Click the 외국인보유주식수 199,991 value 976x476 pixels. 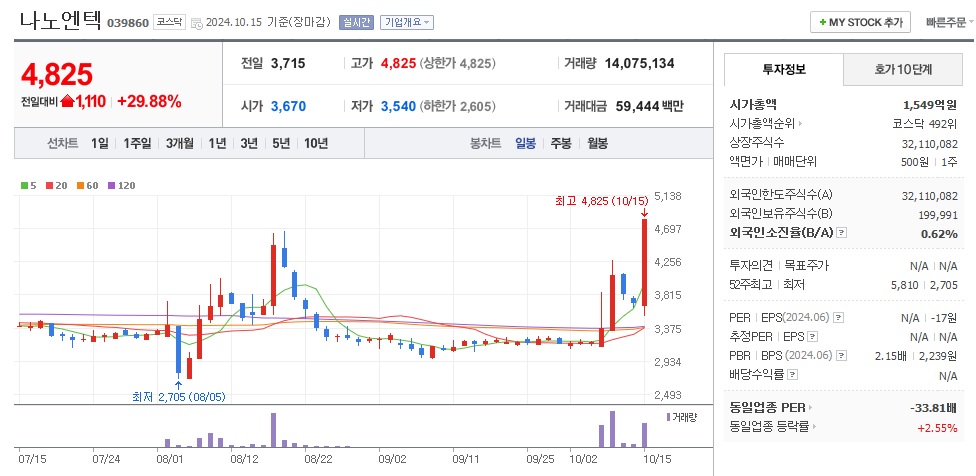click(940, 214)
